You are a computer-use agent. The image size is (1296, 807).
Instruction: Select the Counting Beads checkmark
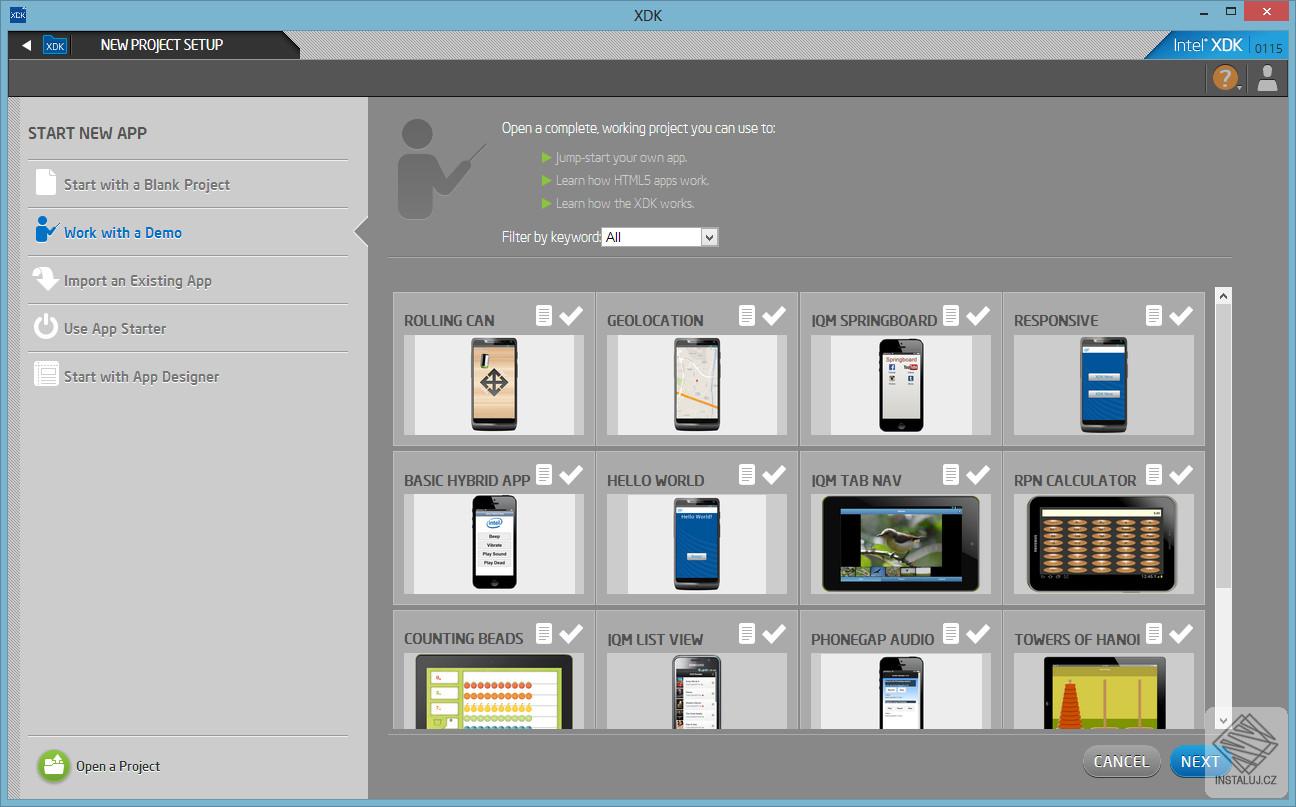(x=571, y=633)
